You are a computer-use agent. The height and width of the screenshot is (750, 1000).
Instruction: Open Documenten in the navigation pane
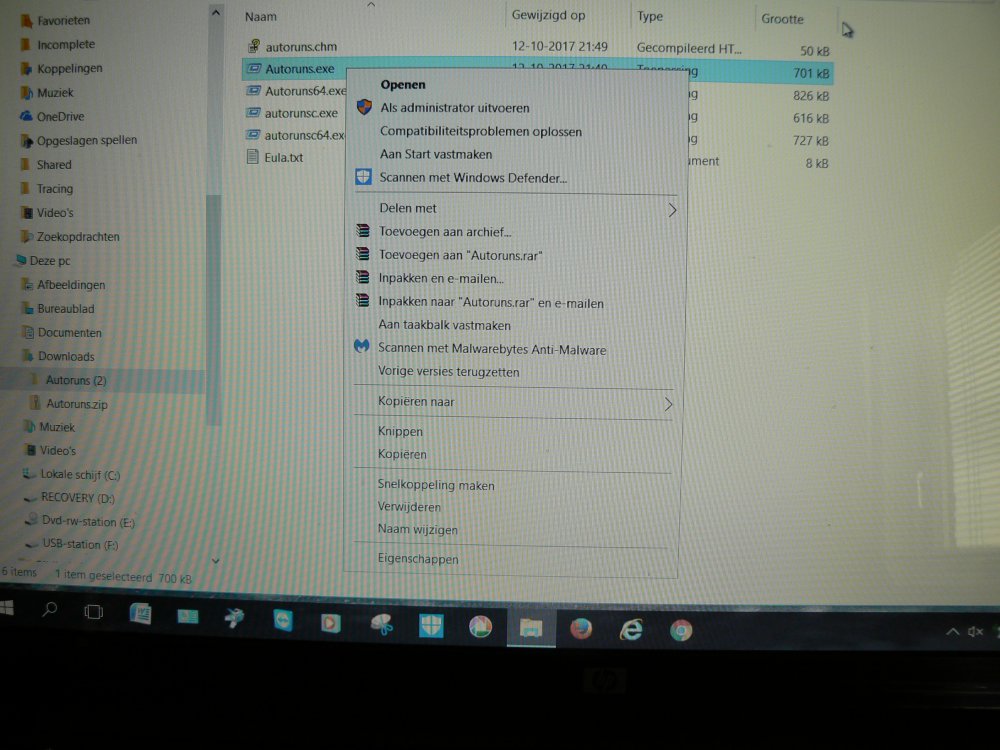(x=70, y=333)
